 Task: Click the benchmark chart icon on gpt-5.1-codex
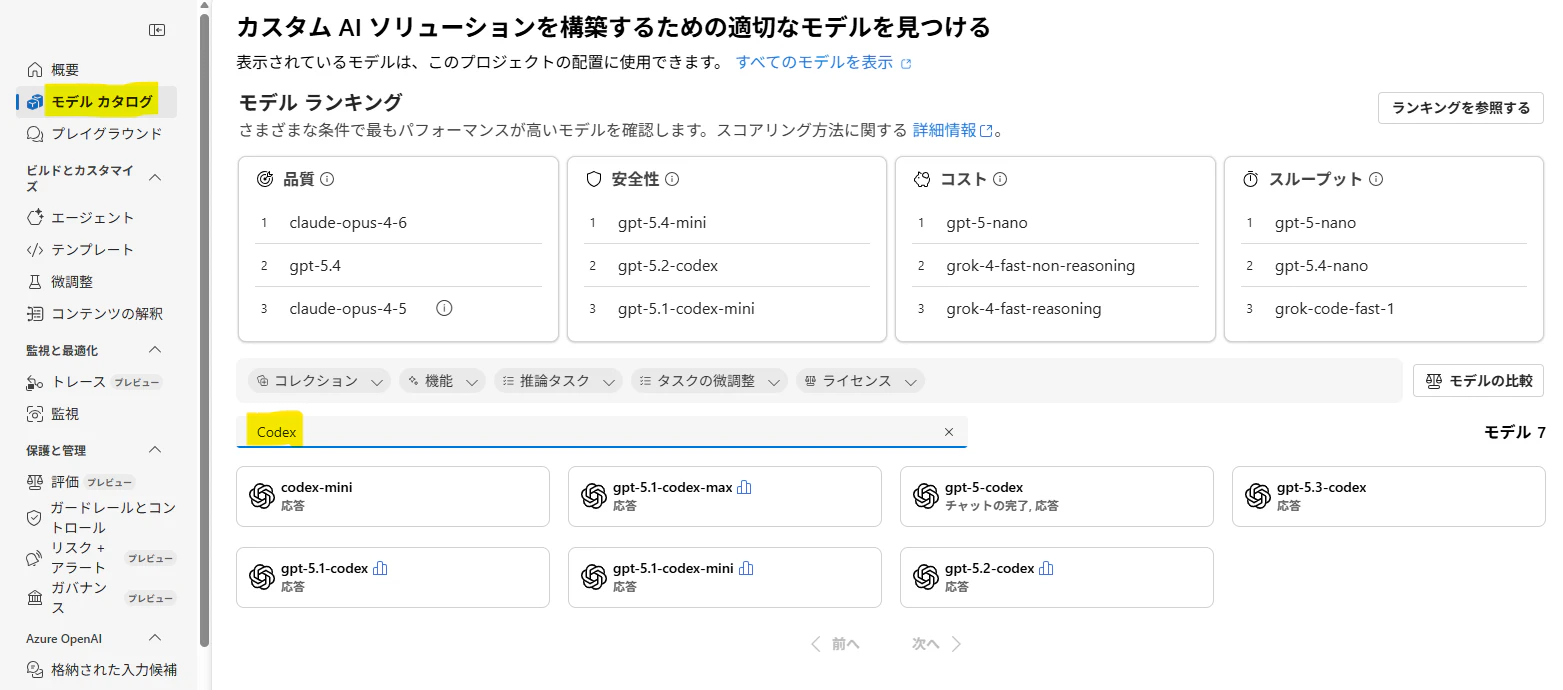(380, 568)
